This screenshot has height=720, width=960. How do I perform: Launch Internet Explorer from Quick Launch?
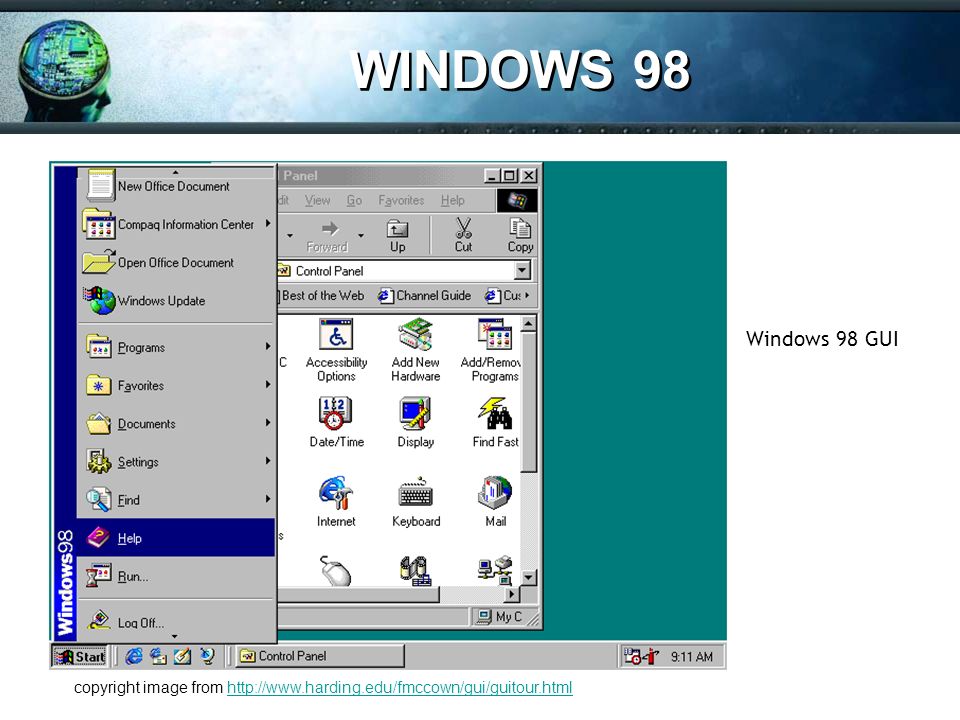tap(133, 656)
